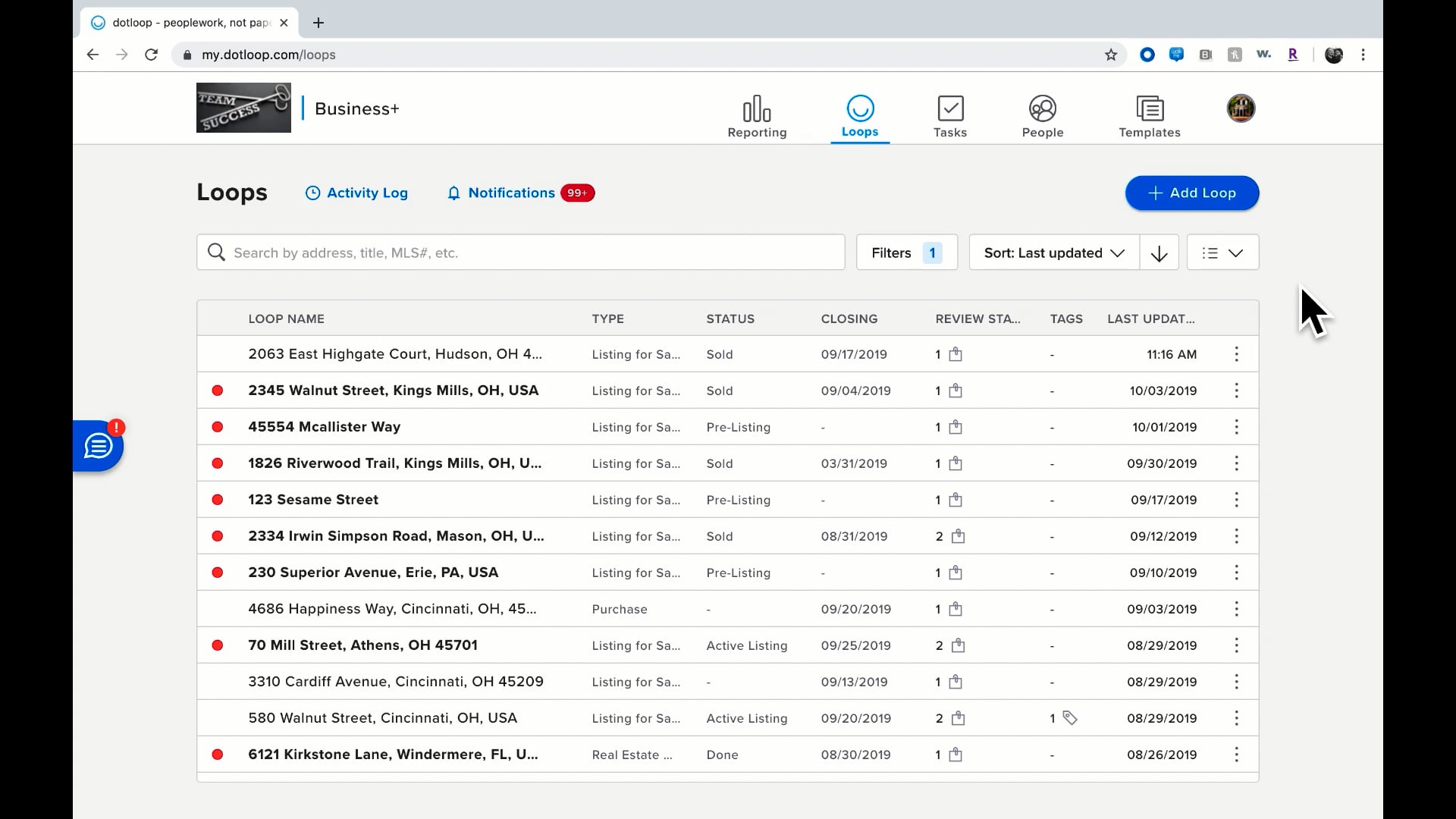Click the Add Loop button
Viewport: 1456px width, 819px height.
pyautogui.click(x=1192, y=193)
